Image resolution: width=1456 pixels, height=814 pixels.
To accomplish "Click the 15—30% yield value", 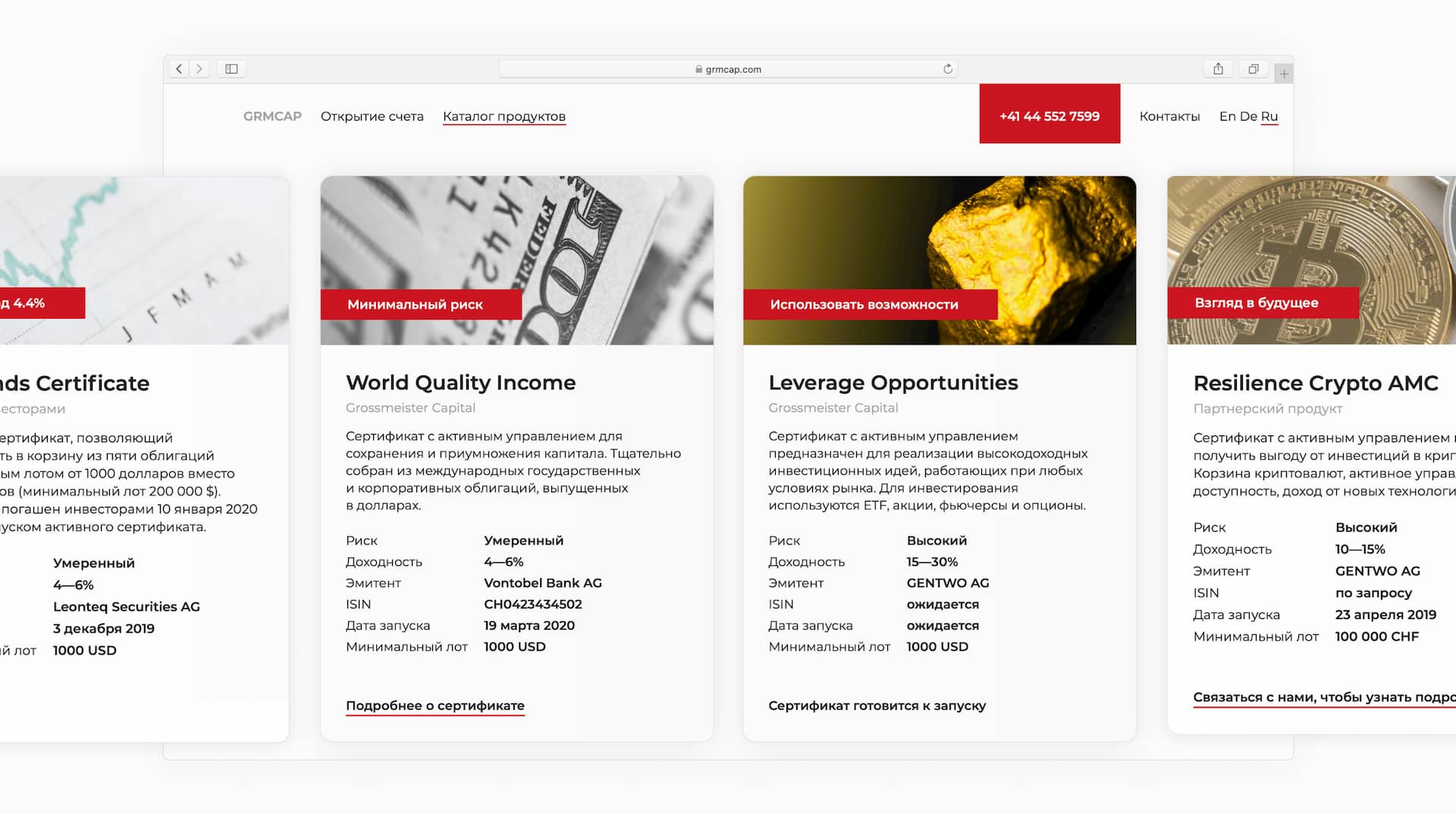I will click(932, 562).
